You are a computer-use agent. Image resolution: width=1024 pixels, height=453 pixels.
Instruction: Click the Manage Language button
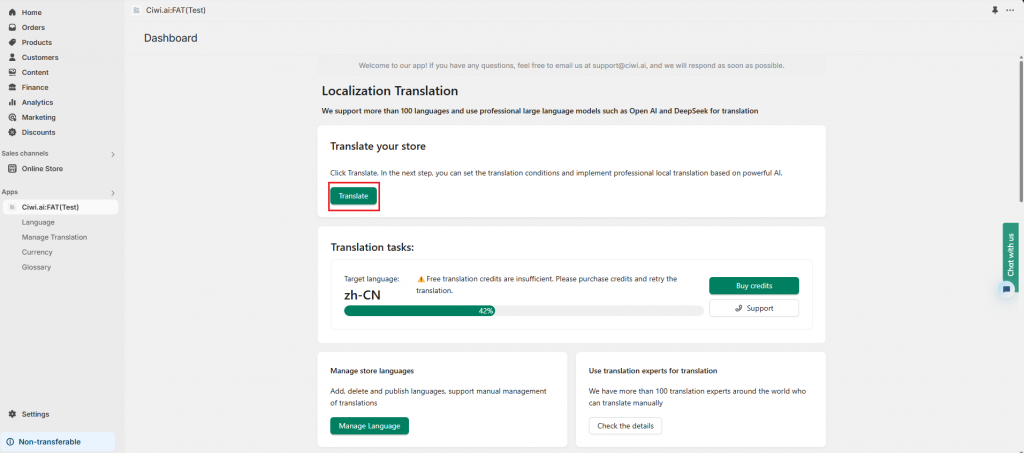369,426
